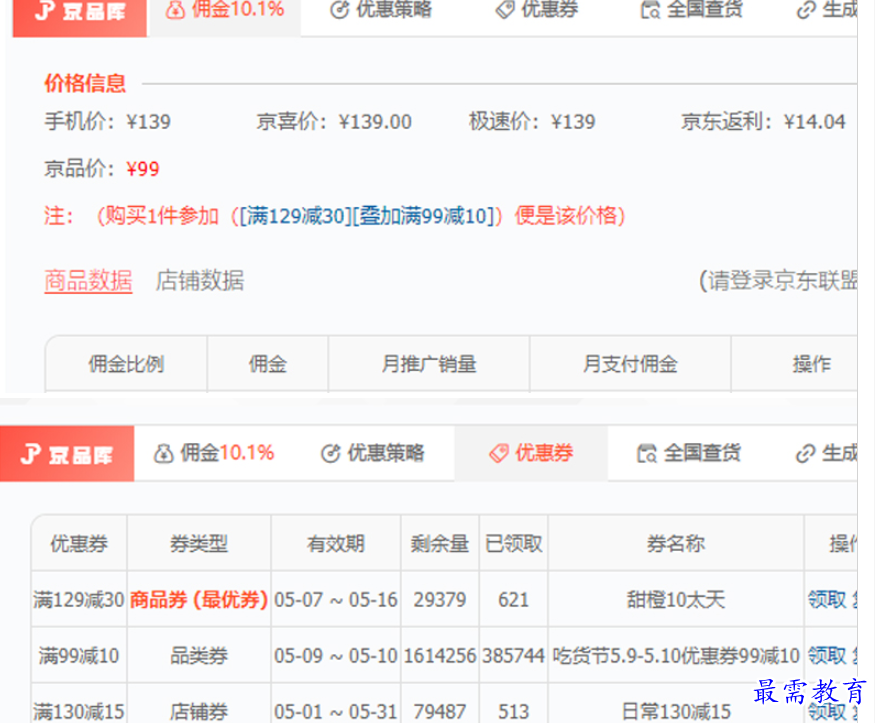Viewport: 875px width, 723px height.
Task: Click chain link icon in lower panel
Action: point(806,454)
